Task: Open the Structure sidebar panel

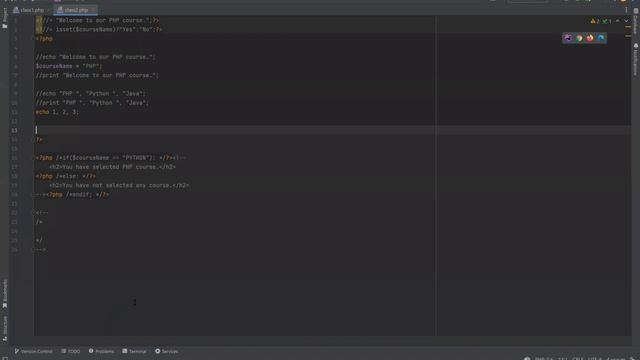Action: 5,328
